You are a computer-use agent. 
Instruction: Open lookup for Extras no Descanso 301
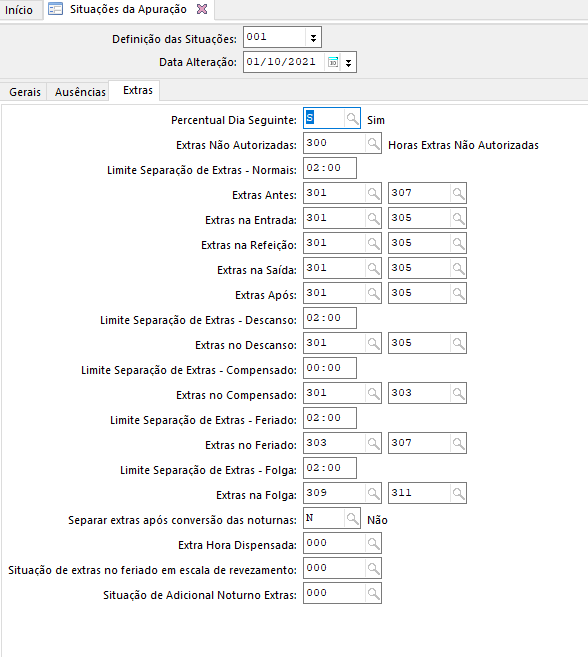(373, 344)
